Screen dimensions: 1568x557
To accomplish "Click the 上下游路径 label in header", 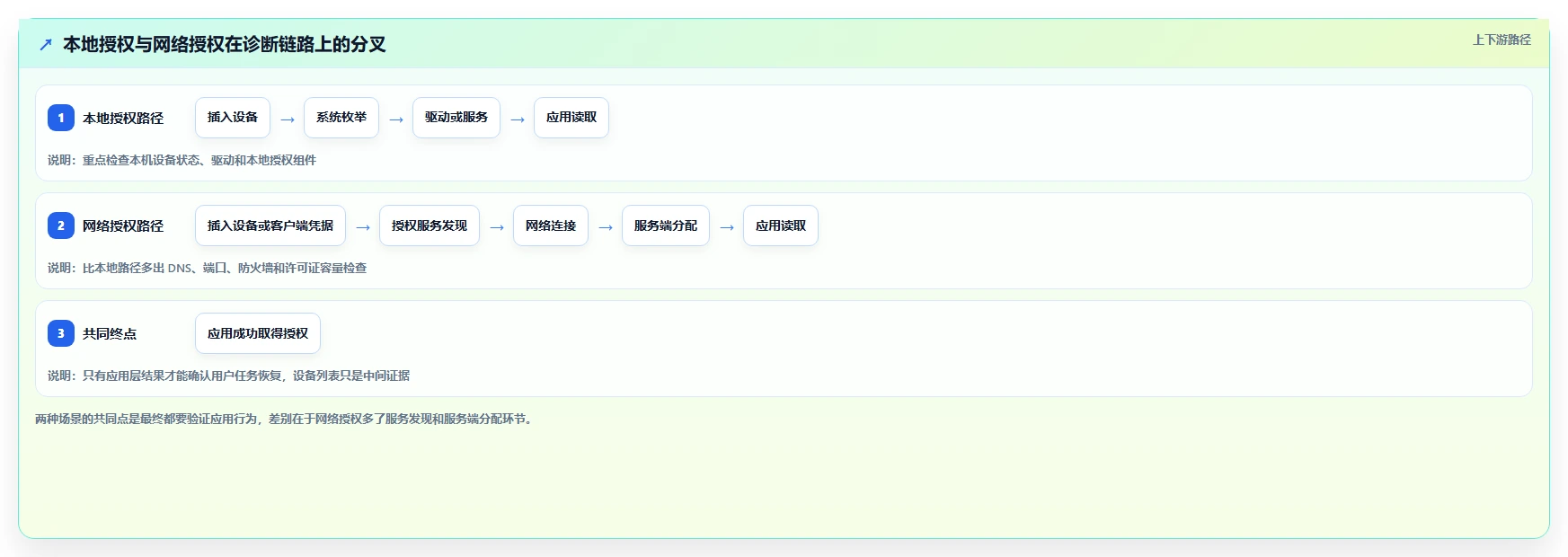I will click(1502, 40).
